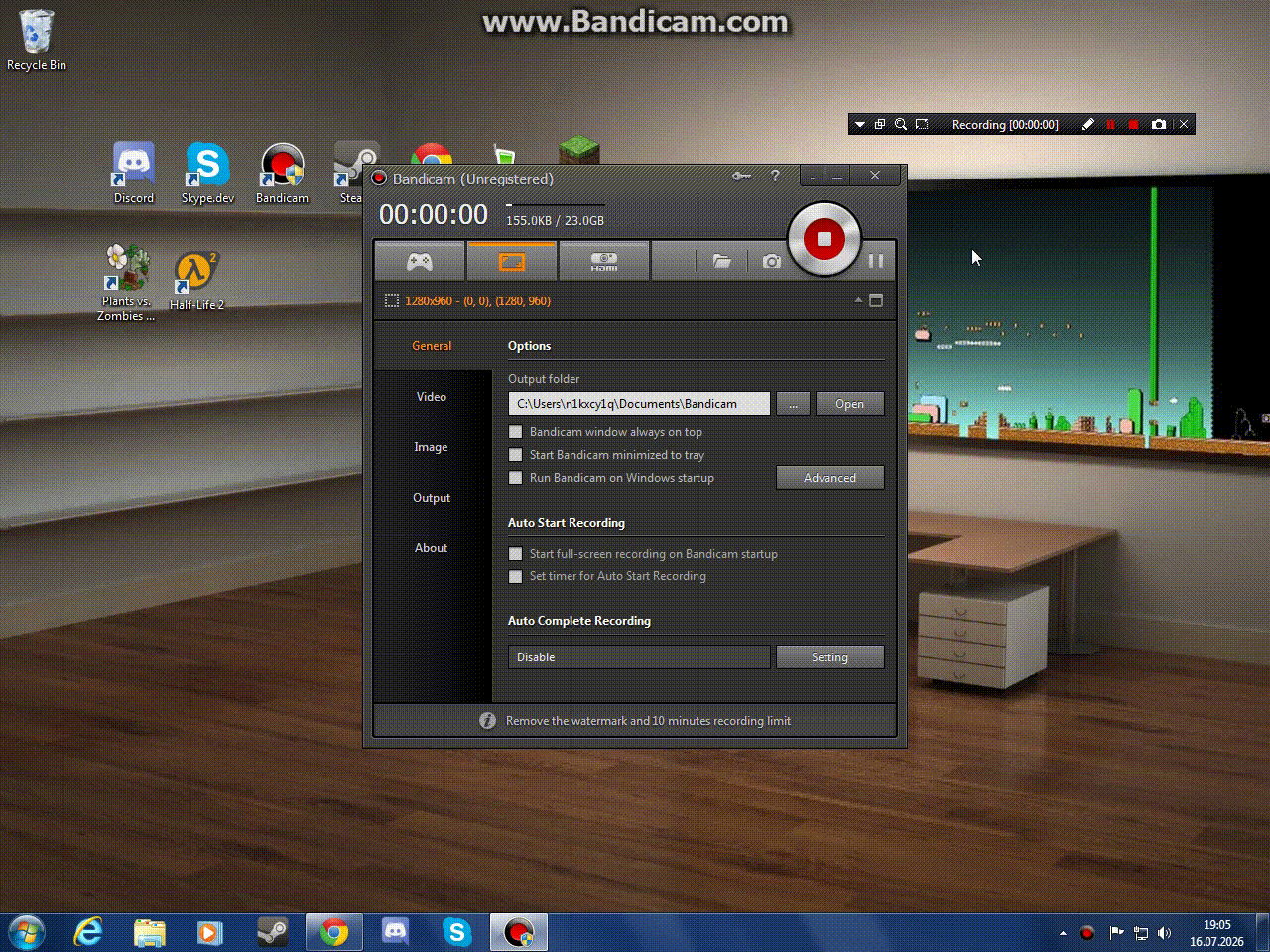Enable full-screen recording on Bandicam startup
1270x952 pixels.
(515, 554)
